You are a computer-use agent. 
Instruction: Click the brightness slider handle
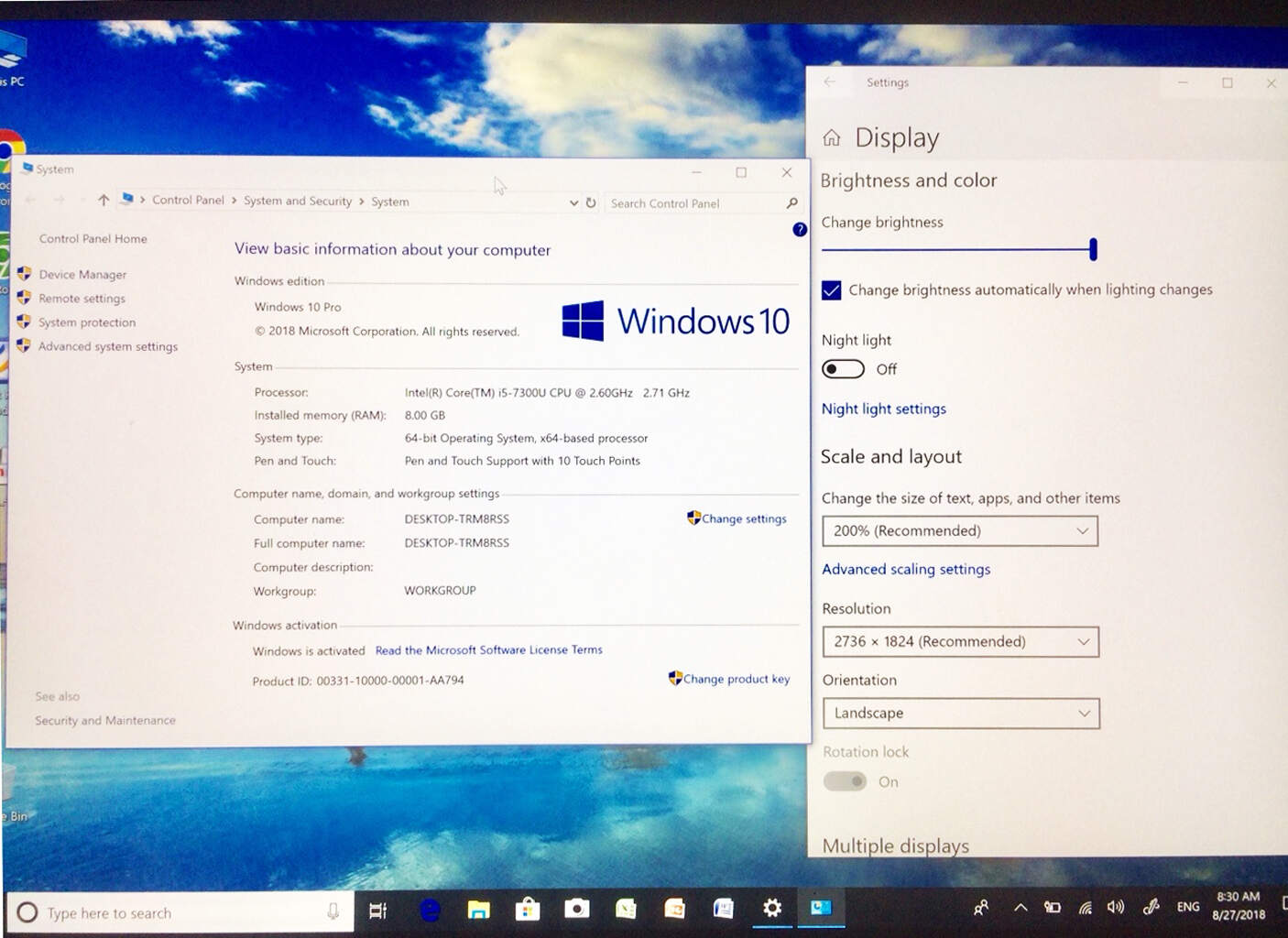click(x=1093, y=248)
